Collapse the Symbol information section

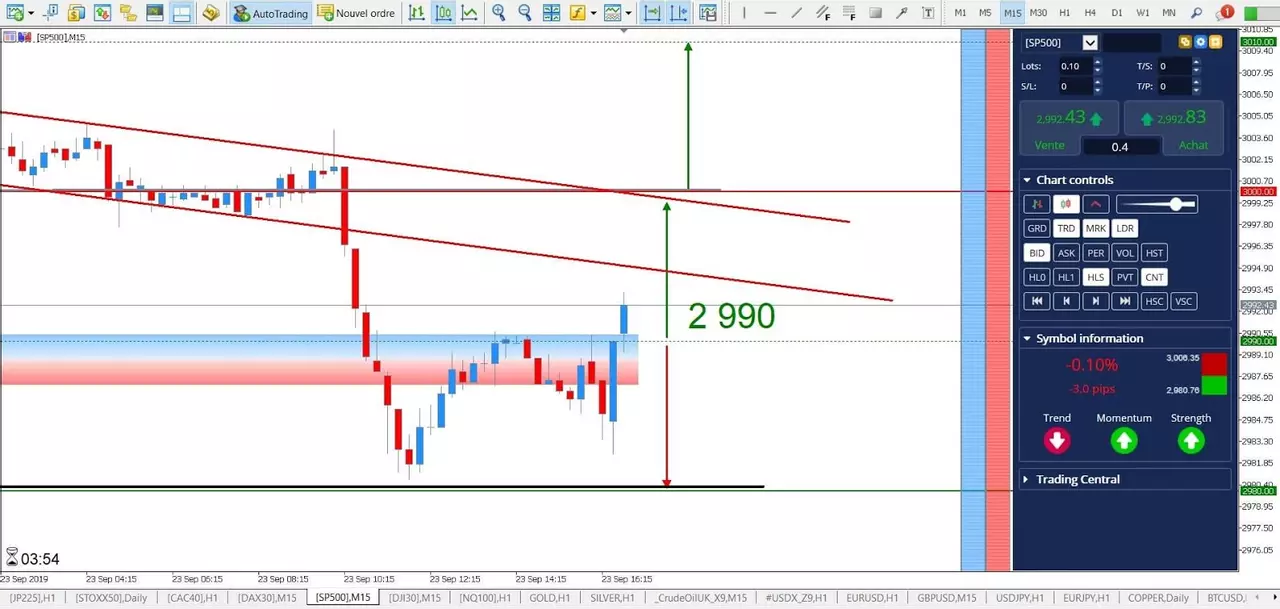tap(1027, 338)
